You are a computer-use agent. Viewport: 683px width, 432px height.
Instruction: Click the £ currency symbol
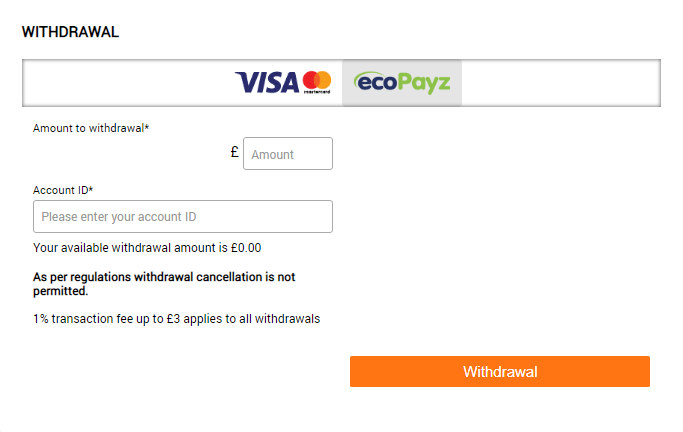(x=234, y=152)
